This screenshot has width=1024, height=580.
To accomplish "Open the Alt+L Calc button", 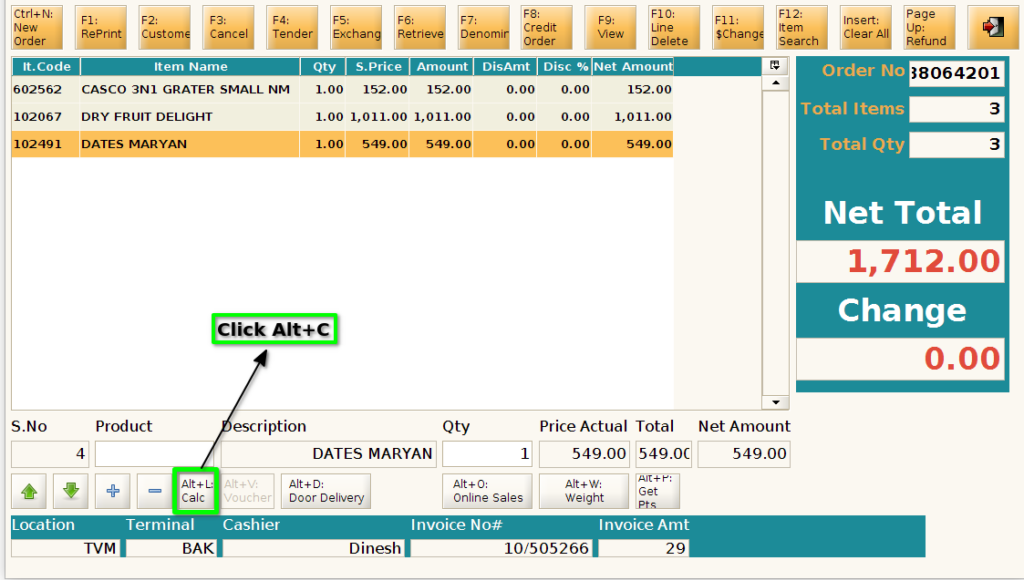I will (x=196, y=491).
